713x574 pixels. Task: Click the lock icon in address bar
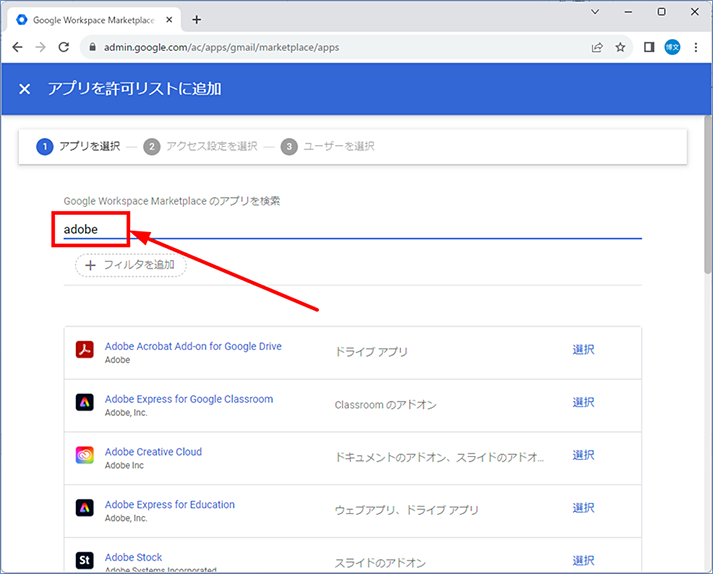(x=93, y=47)
